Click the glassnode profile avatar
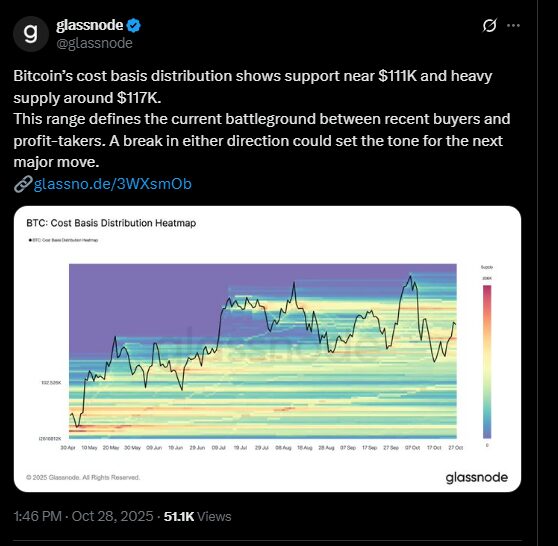The width and height of the screenshot is (558, 546). pos(31,34)
